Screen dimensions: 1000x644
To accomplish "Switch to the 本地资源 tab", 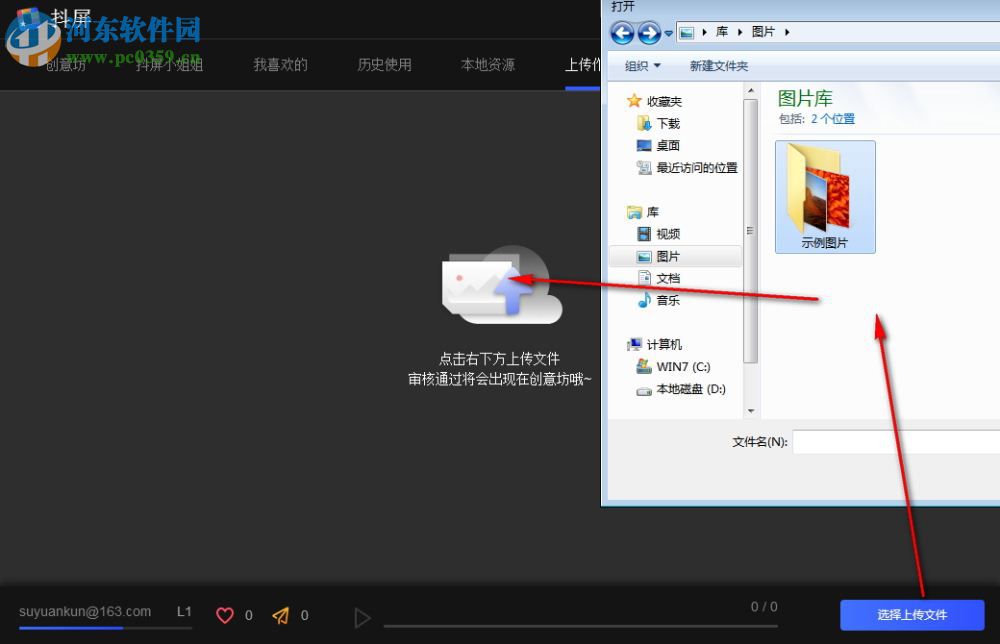I will [487, 64].
